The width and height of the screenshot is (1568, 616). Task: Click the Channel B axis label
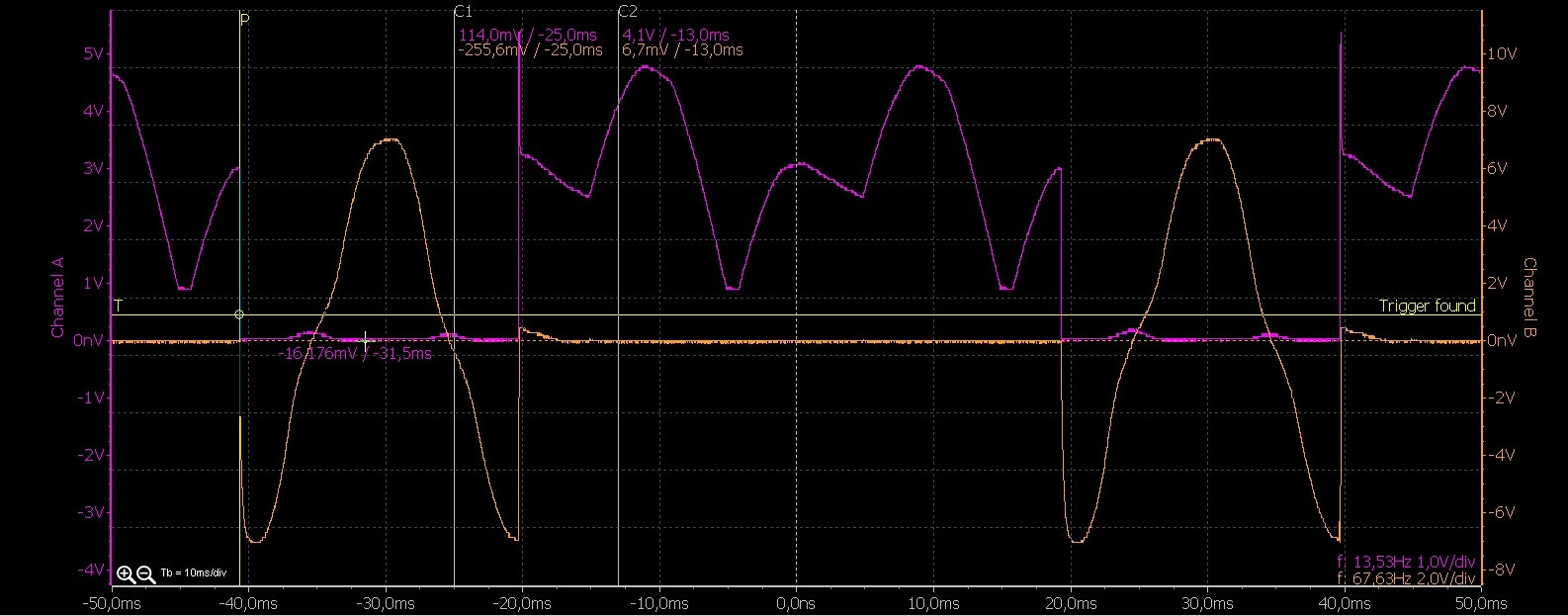coord(1528,297)
